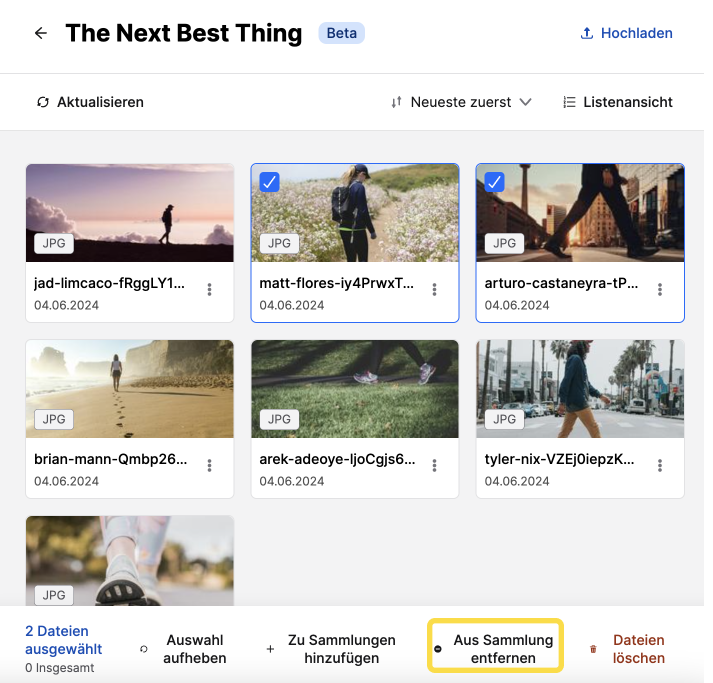Open the tyler-nix street crossing thumbnail
713x683 pixels.
point(580,389)
